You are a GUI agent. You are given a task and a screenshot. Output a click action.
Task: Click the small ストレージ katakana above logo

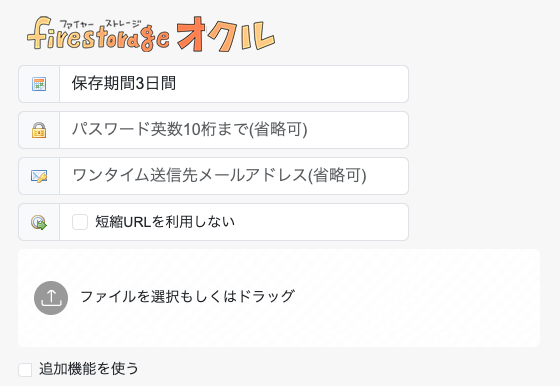click(x=123, y=24)
